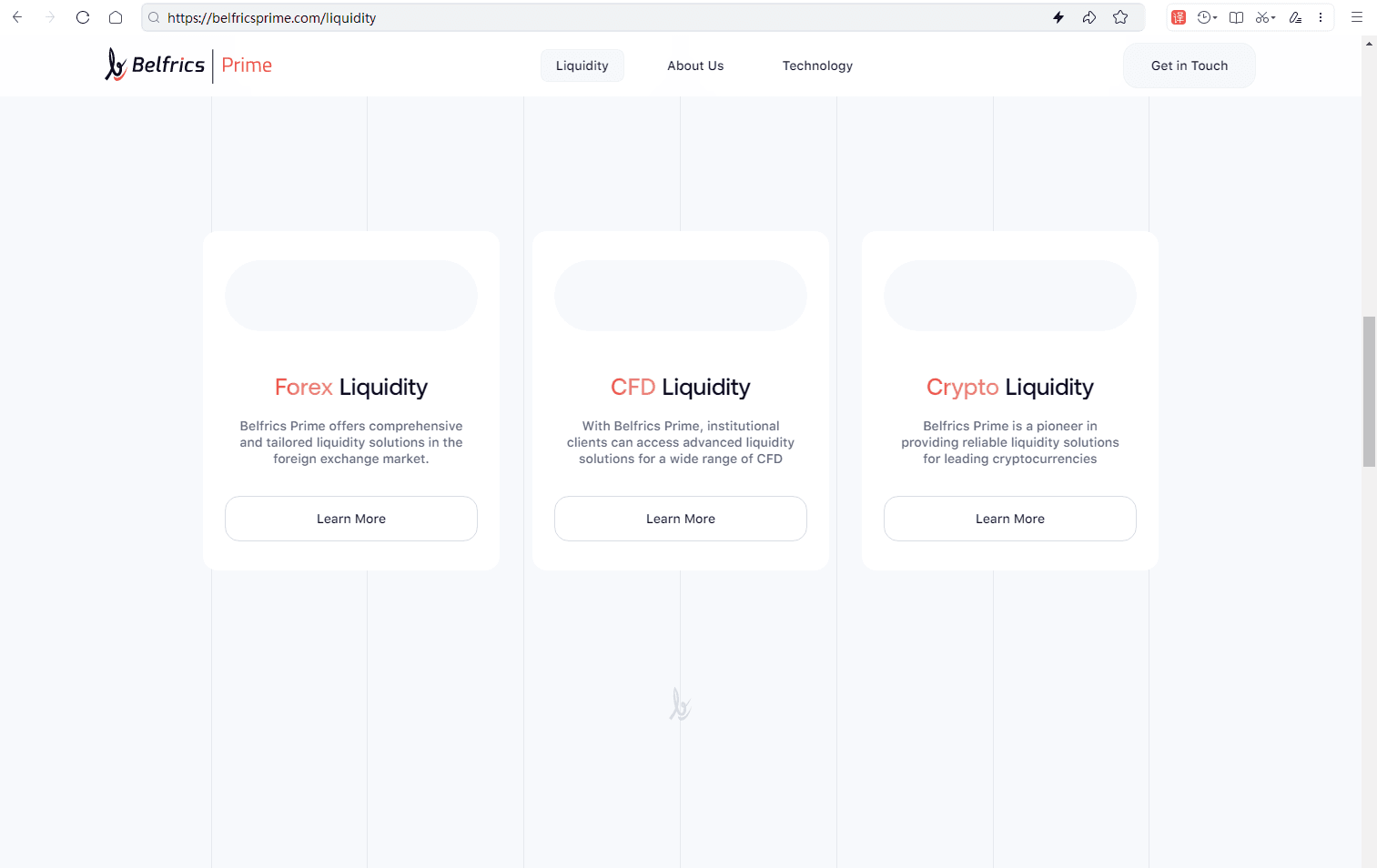The width and height of the screenshot is (1377, 868).
Task: Click Learn More under Forex Liquidity
Action: 351,519
